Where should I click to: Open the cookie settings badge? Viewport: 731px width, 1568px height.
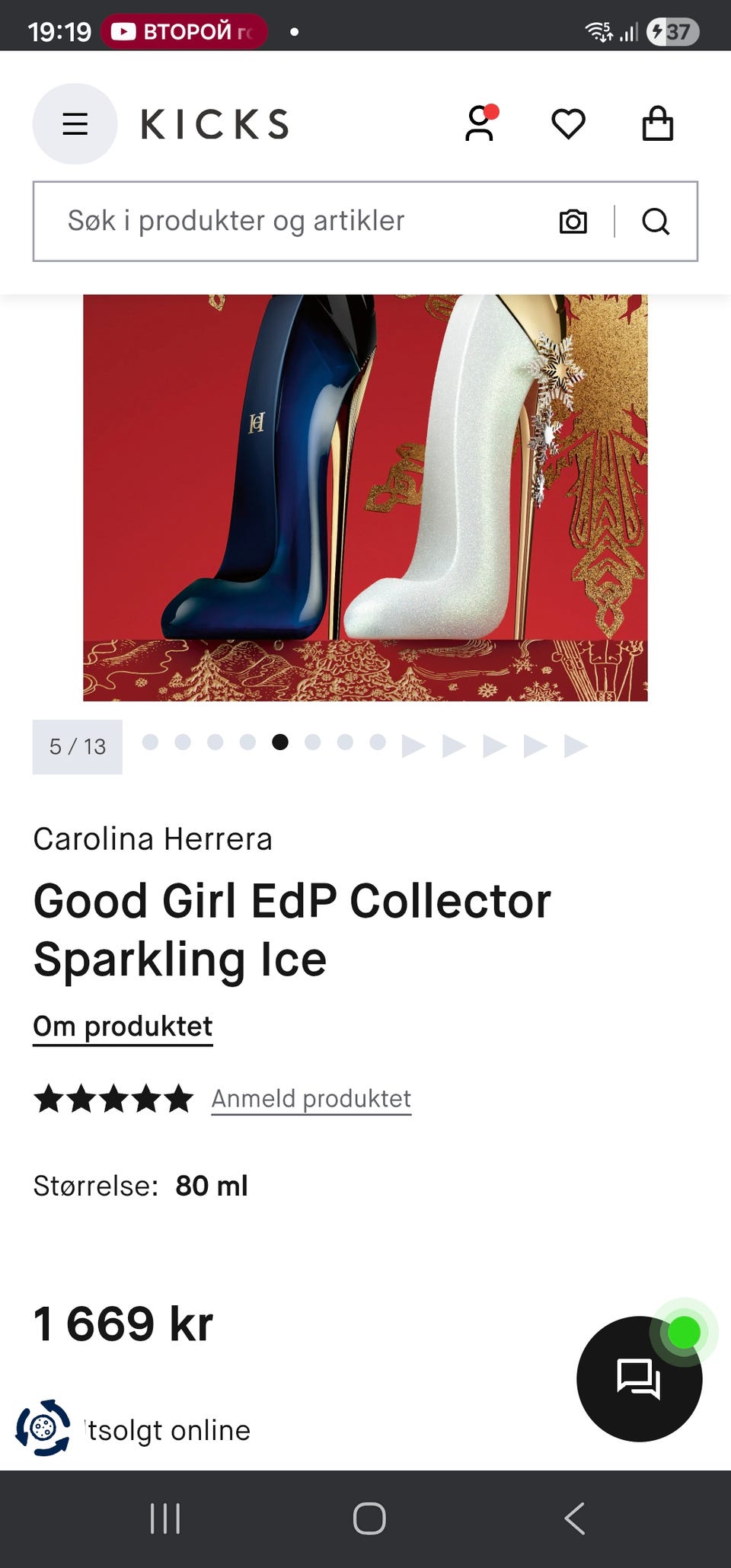click(x=43, y=1427)
